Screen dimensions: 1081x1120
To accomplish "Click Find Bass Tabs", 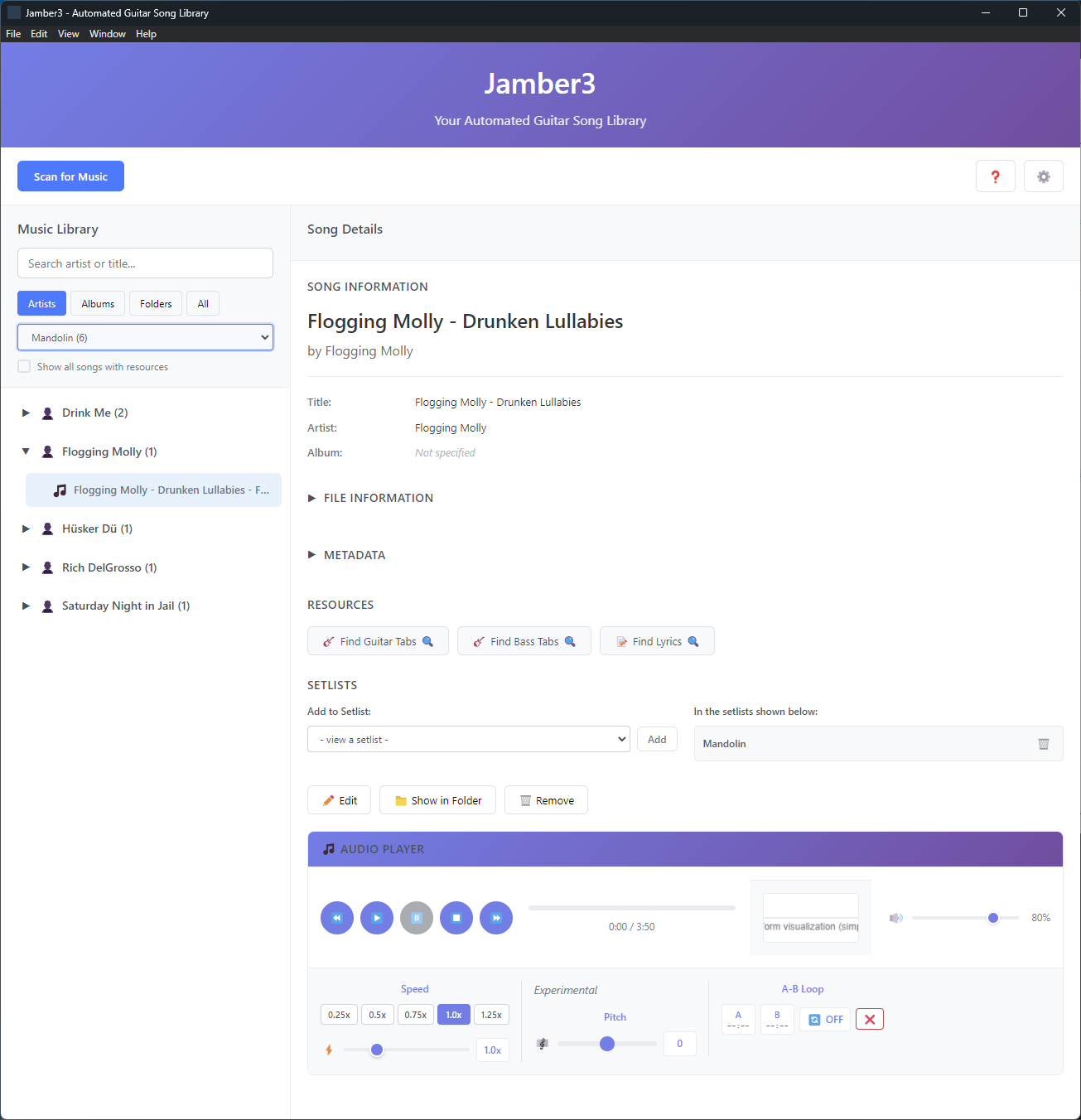I will (524, 641).
